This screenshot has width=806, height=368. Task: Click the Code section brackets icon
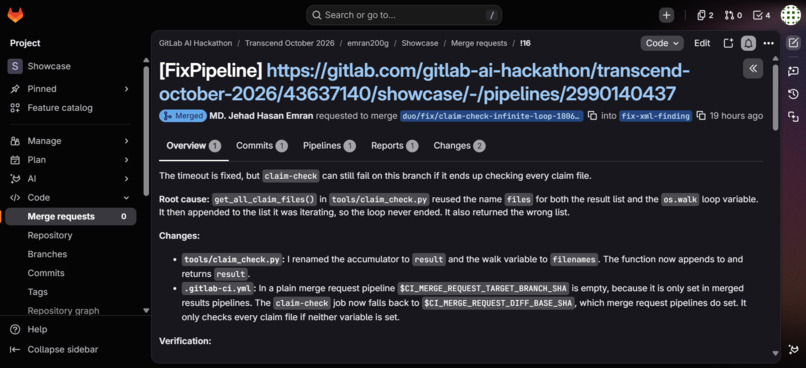pyautogui.click(x=15, y=198)
